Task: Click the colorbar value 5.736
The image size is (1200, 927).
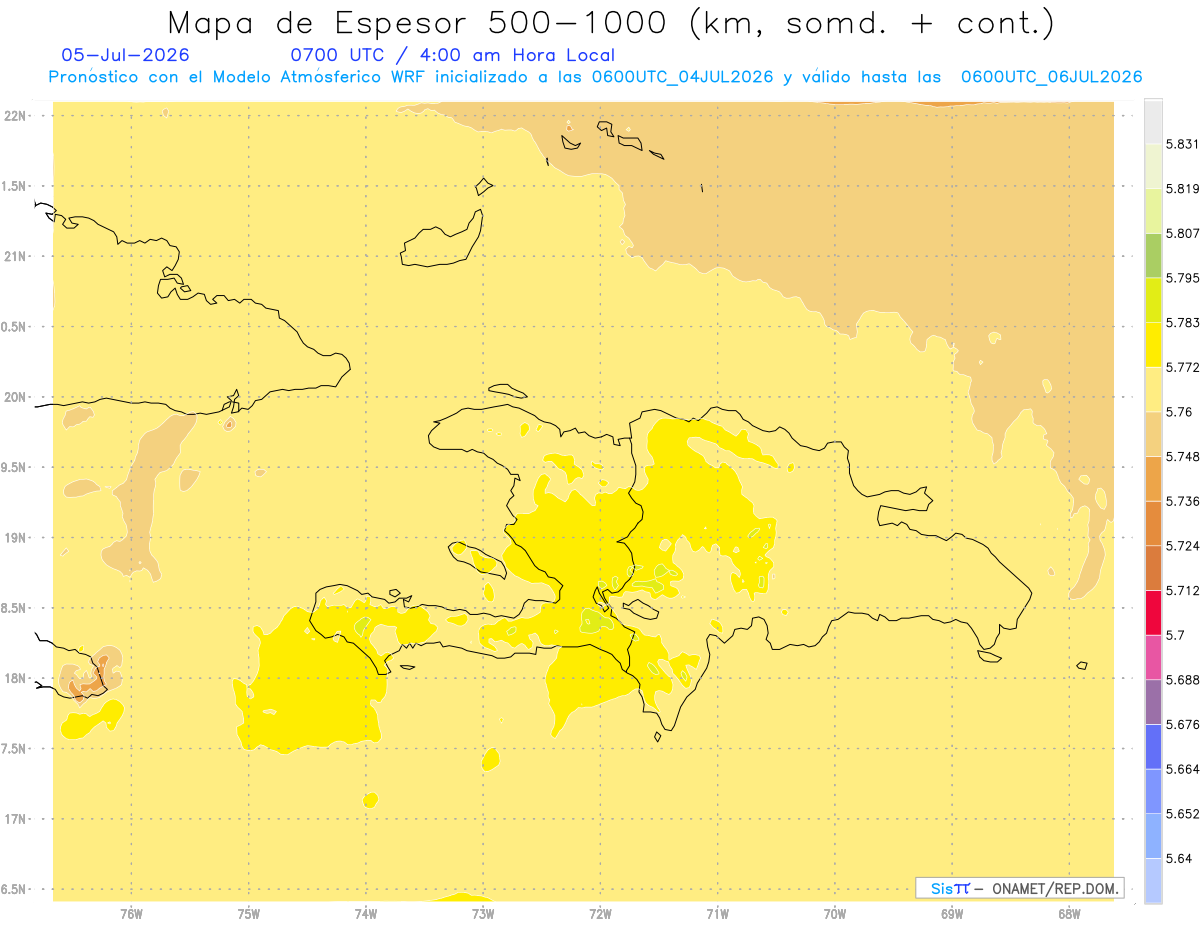Action: [1182, 501]
